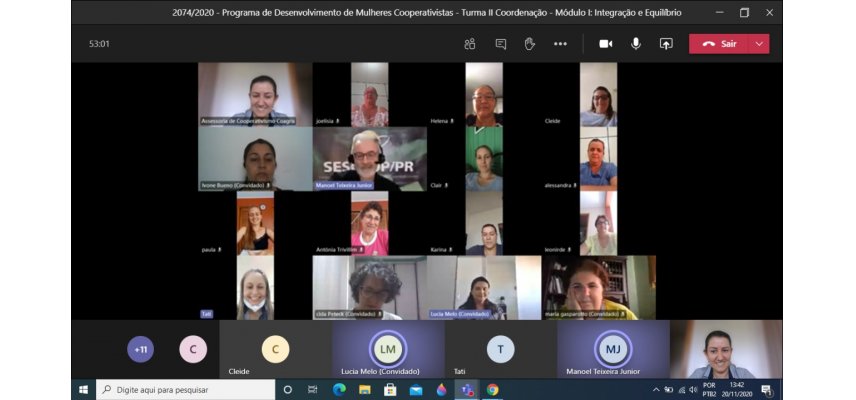
Task: Select Helena's video tile
Action: click(x=484, y=94)
